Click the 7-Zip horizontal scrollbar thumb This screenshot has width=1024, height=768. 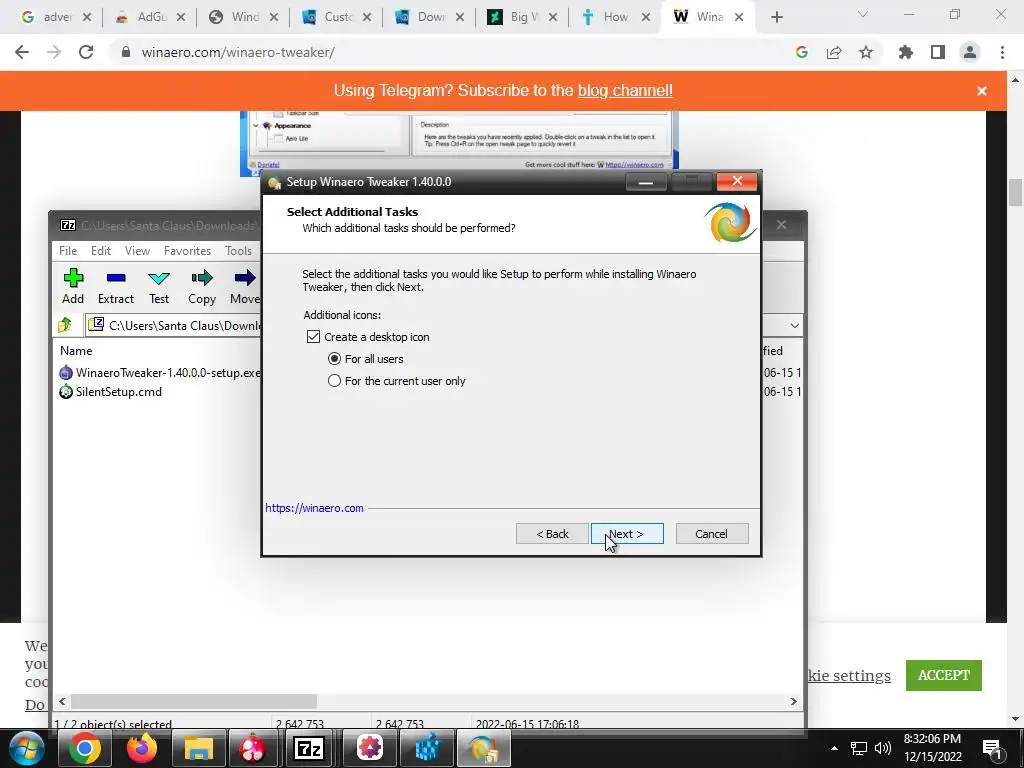click(194, 701)
